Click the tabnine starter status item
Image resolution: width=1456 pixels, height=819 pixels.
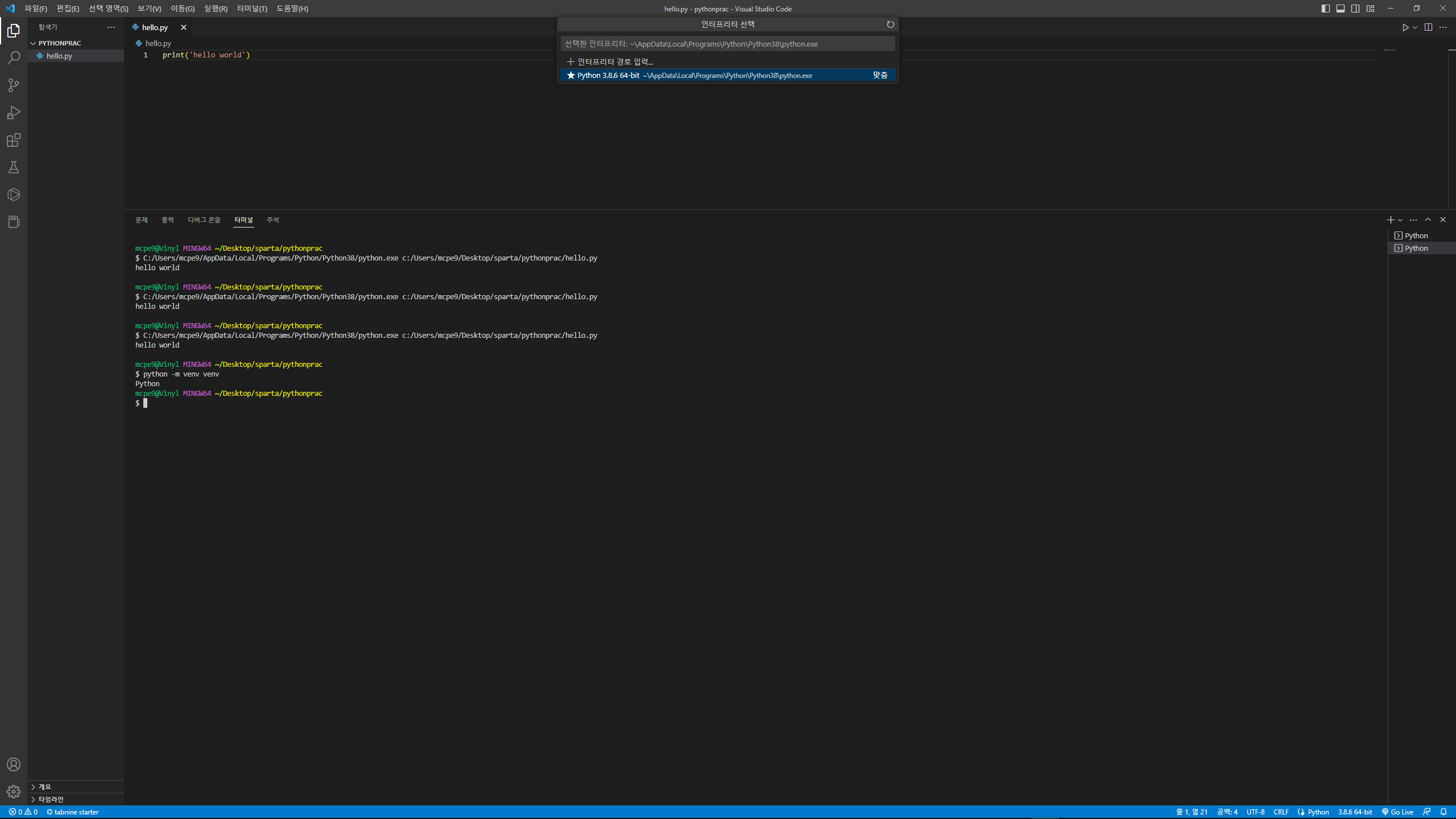(x=72, y=812)
